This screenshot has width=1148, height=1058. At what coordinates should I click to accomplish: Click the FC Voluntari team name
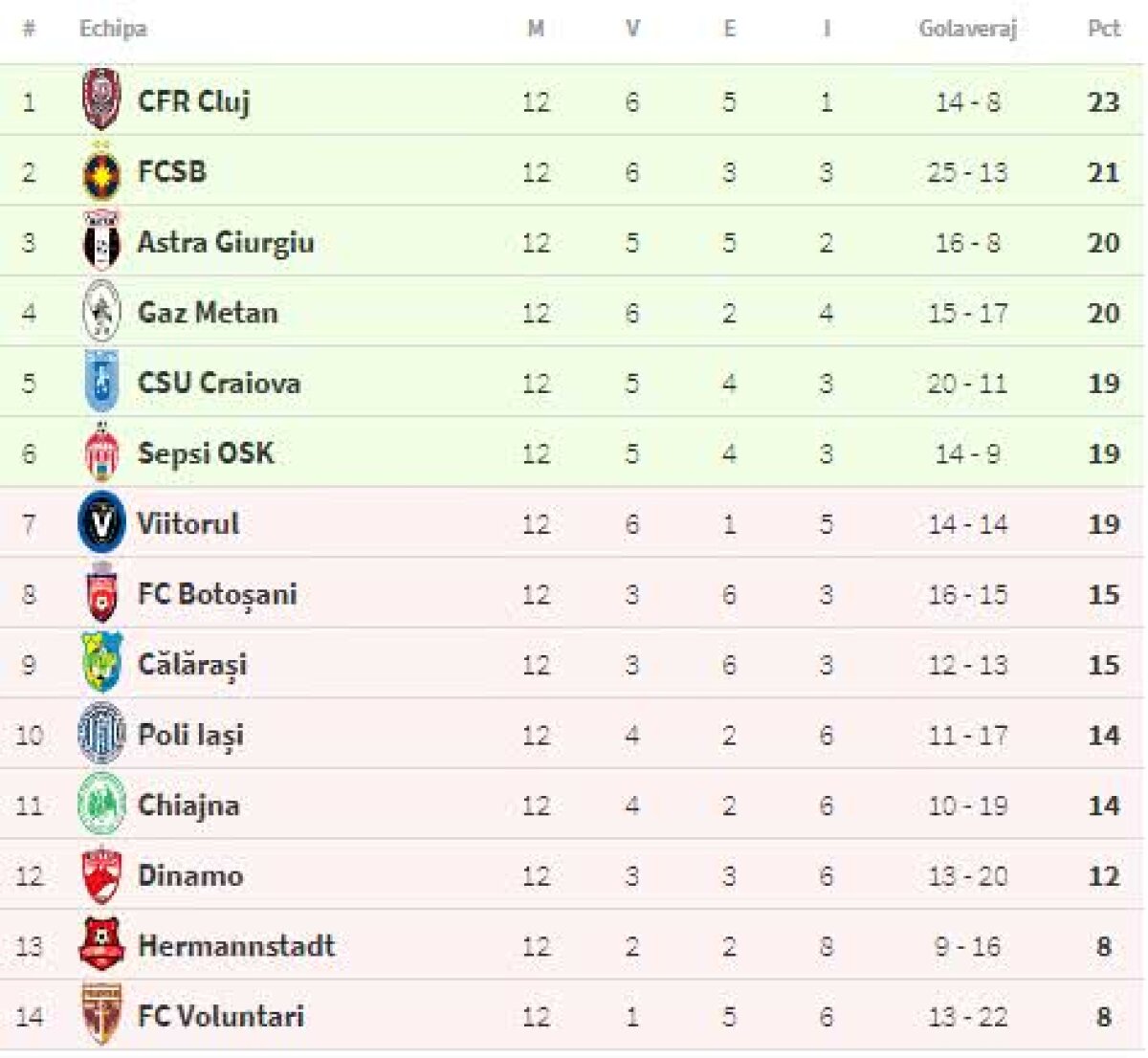point(221,1016)
